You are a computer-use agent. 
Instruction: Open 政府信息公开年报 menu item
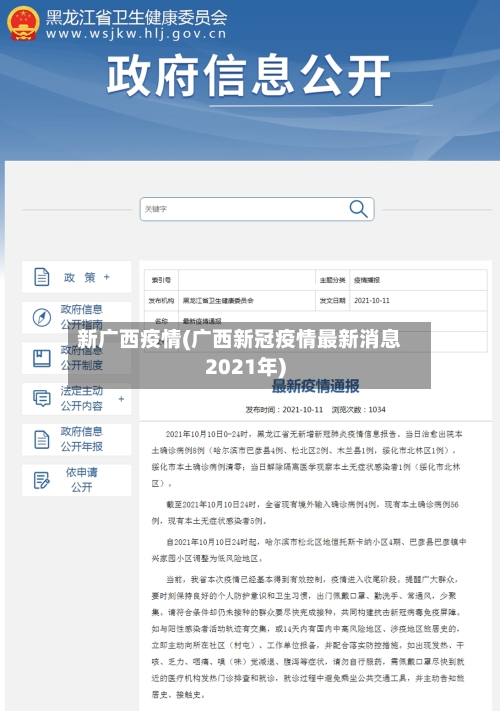pyautogui.click(x=76, y=439)
